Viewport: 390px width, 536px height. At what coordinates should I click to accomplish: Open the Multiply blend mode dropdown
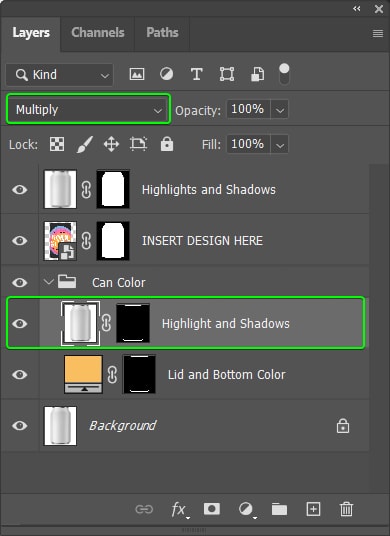pyautogui.click(x=88, y=110)
